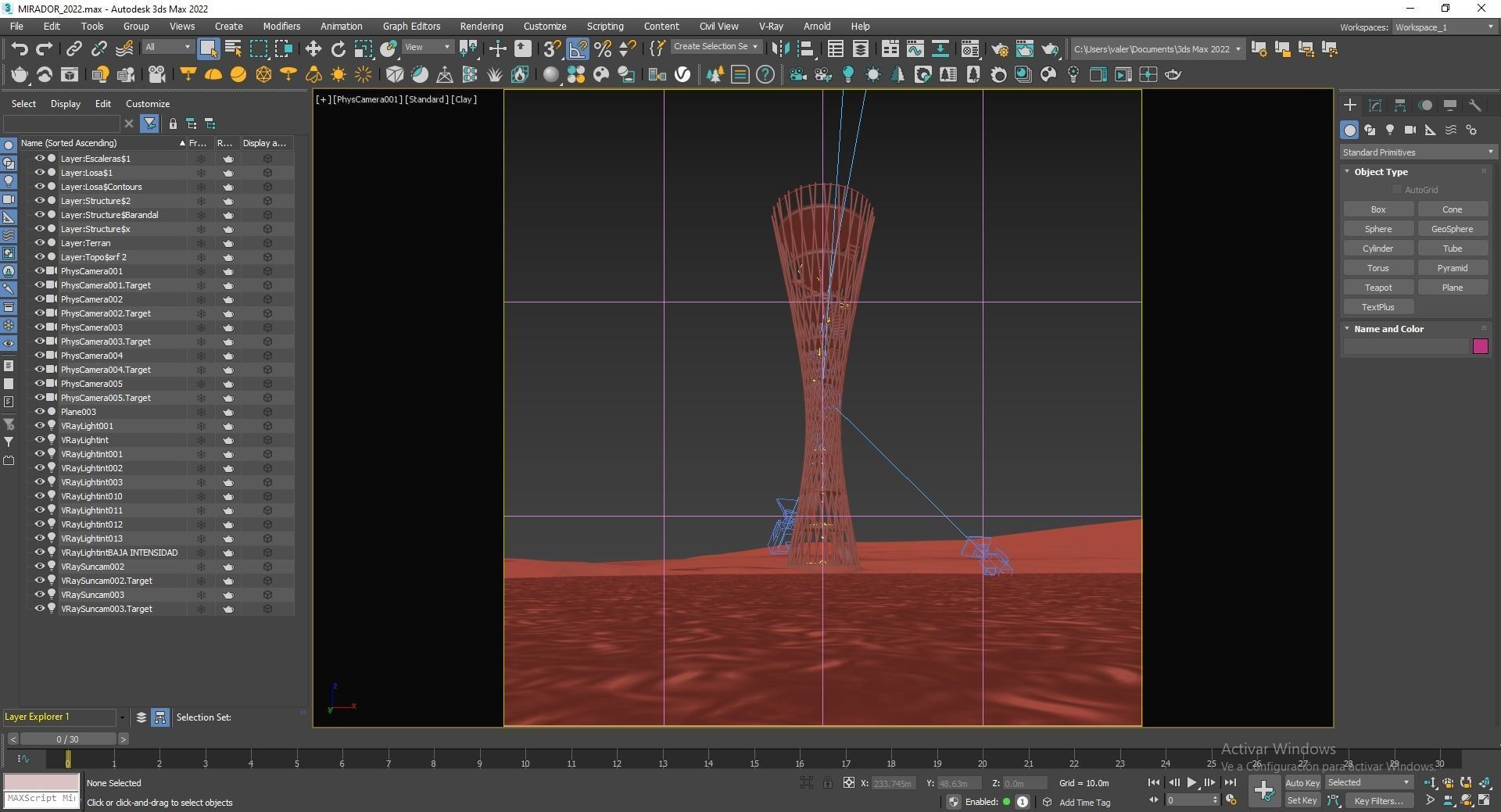Toggle frozen state of Layer:Losa$1
This screenshot has height=812, width=1501.
201,173
